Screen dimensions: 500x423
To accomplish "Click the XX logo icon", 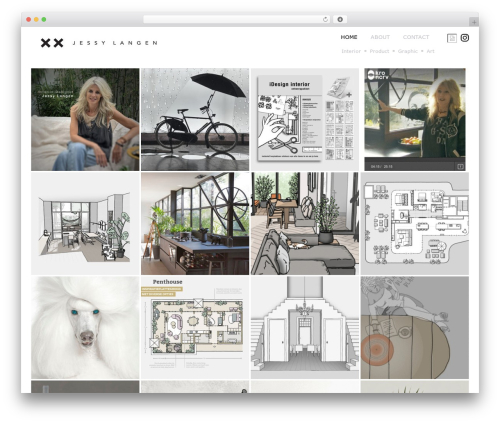I will coord(52,43).
